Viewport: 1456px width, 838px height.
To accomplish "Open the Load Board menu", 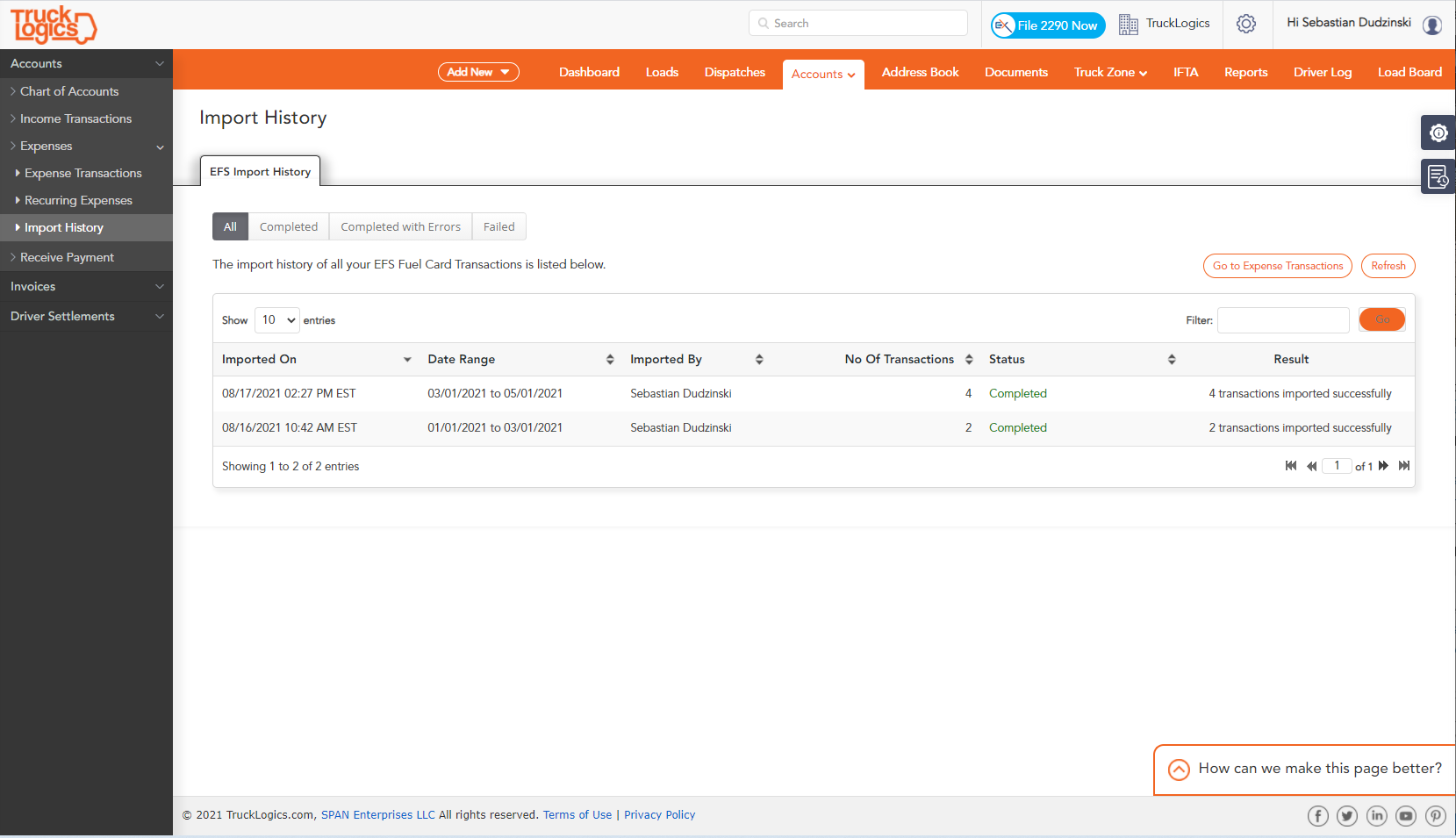I will [x=1409, y=72].
